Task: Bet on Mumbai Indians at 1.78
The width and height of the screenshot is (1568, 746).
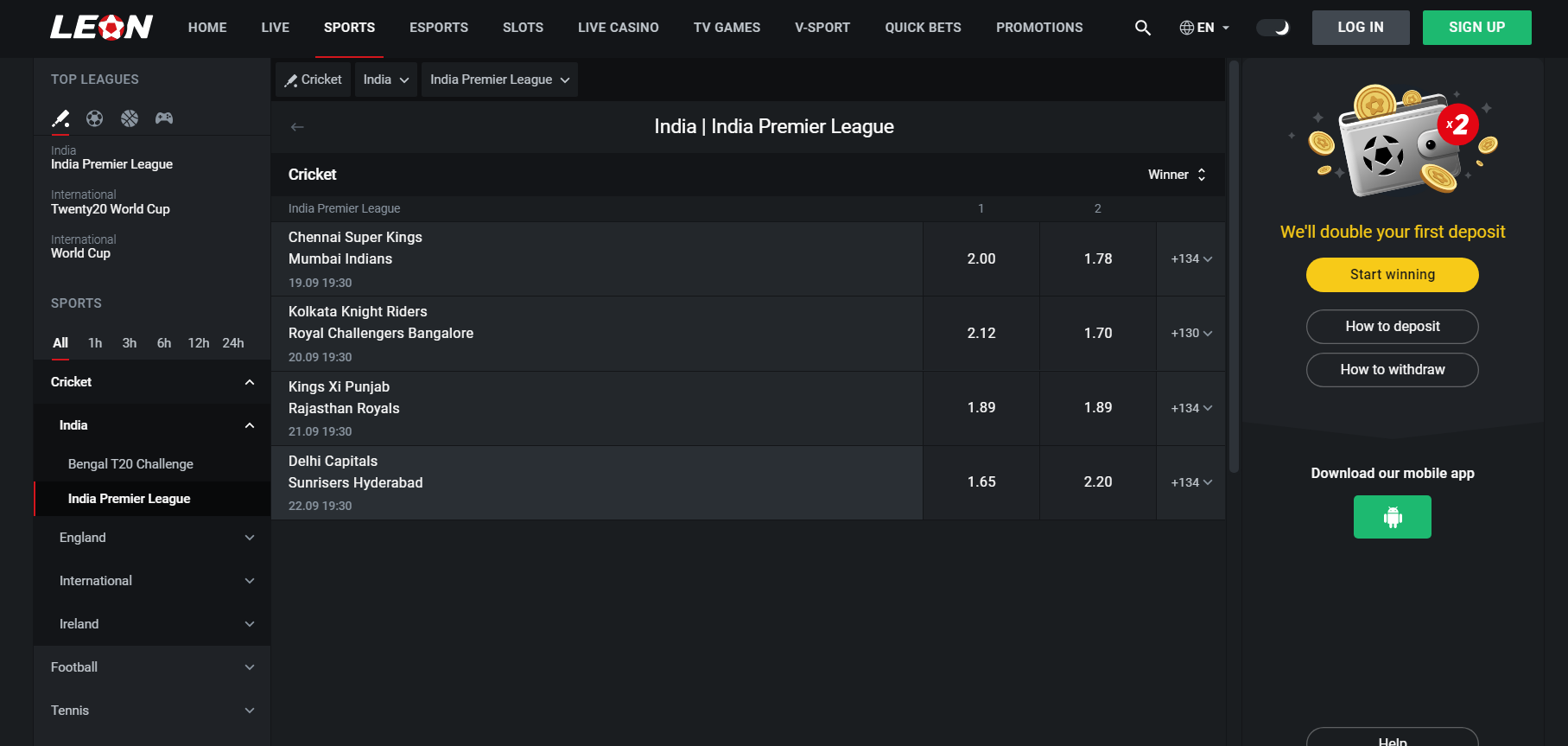Action: [1098, 259]
